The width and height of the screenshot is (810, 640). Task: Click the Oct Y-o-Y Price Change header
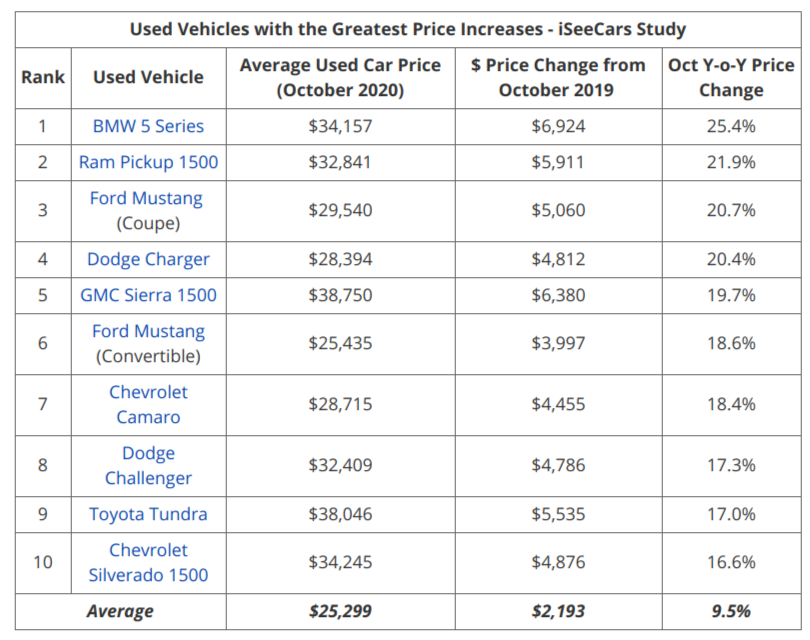point(731,77)
